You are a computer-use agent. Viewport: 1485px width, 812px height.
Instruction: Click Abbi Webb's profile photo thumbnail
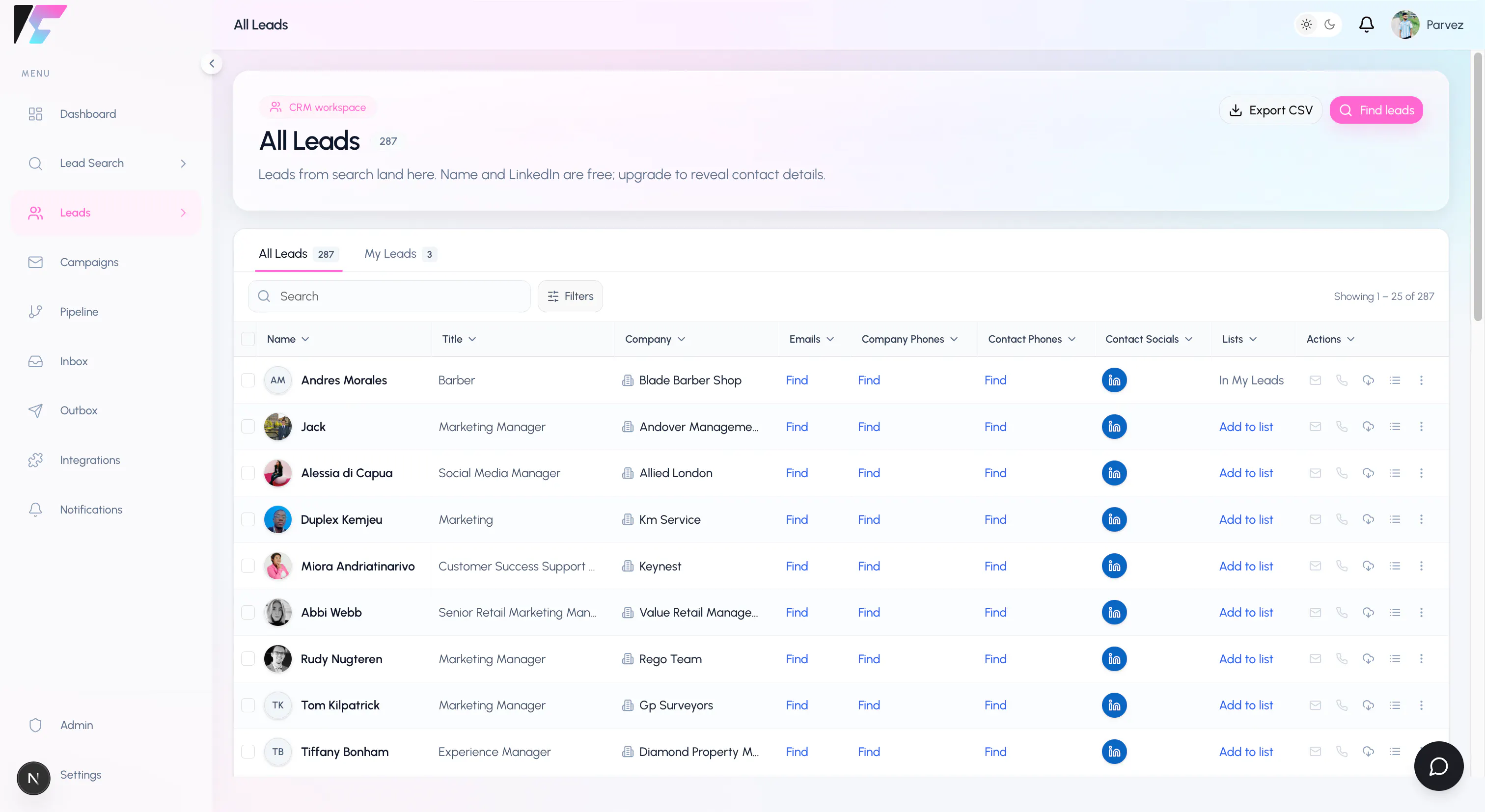point(278,613)
